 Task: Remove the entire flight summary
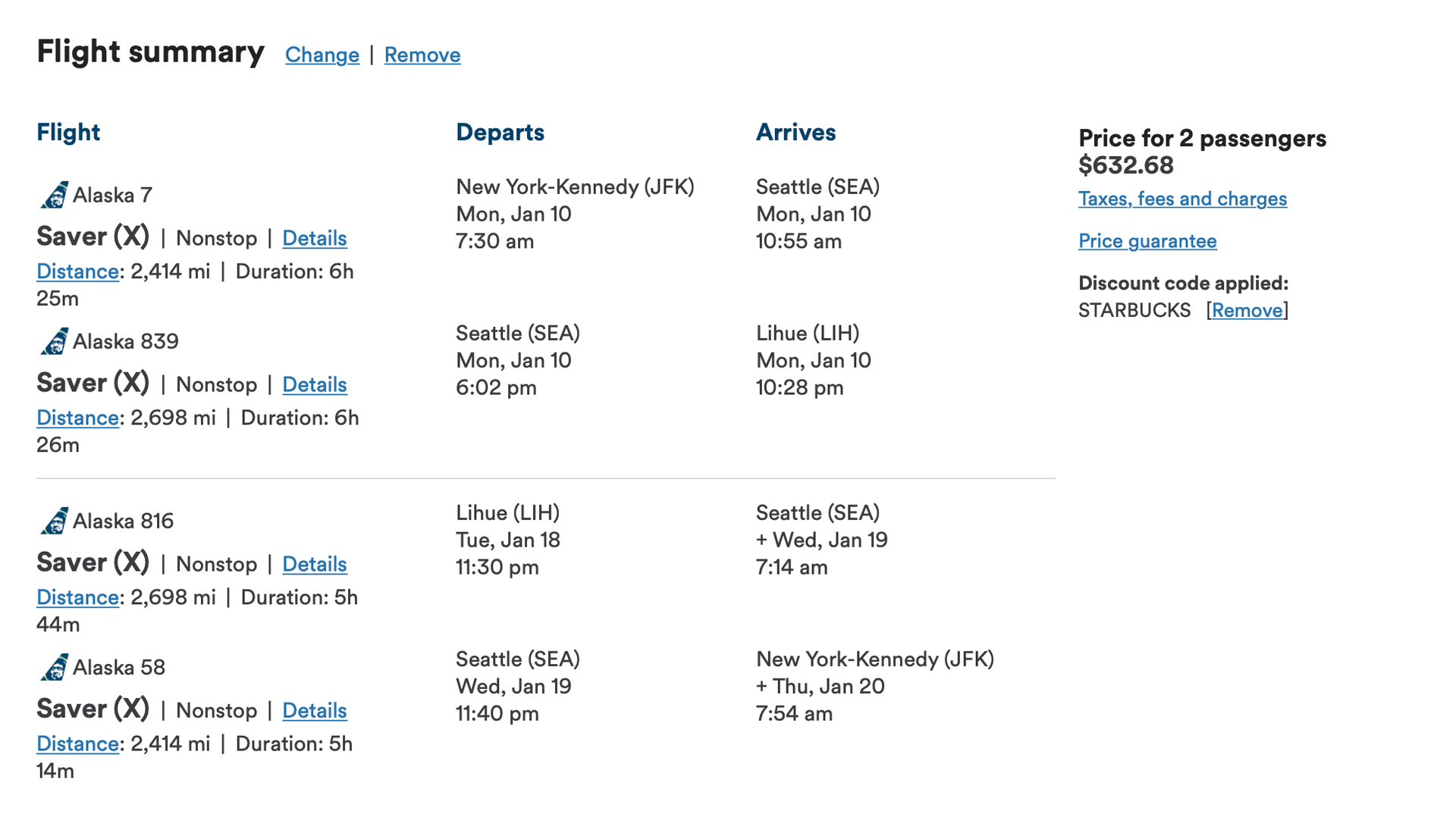point(422,55)
